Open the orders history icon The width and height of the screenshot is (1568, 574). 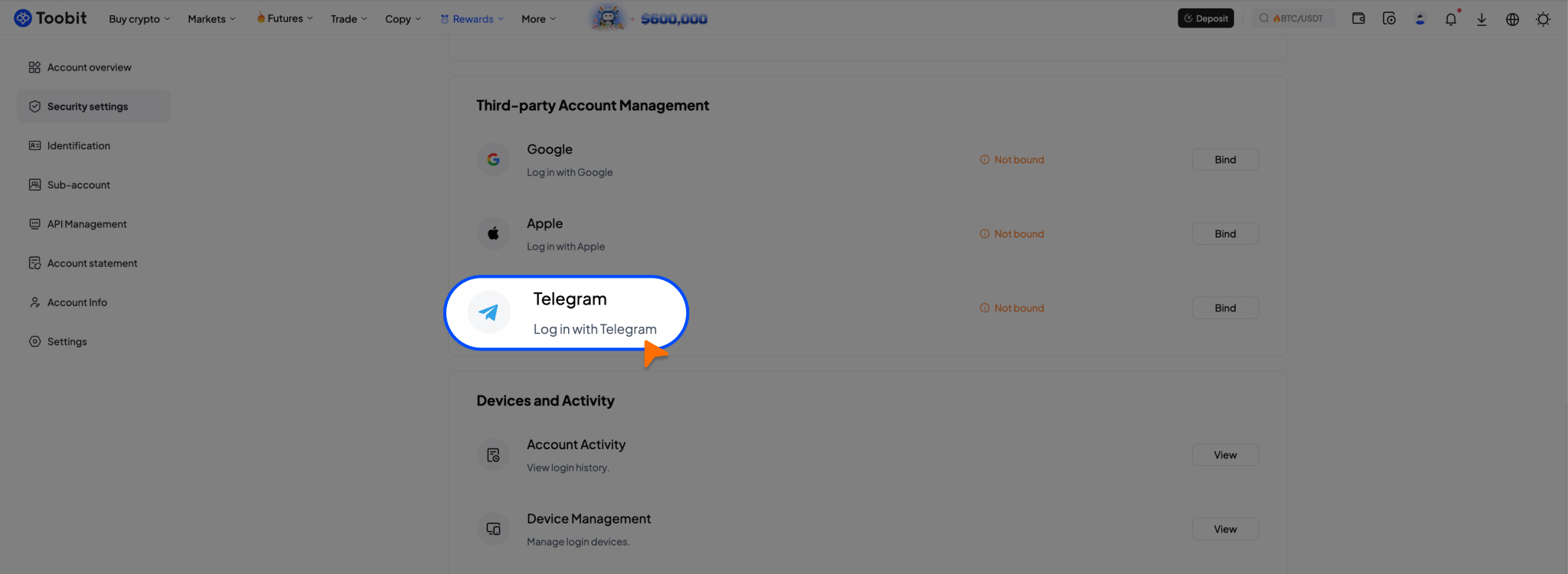pos(1389,19)
